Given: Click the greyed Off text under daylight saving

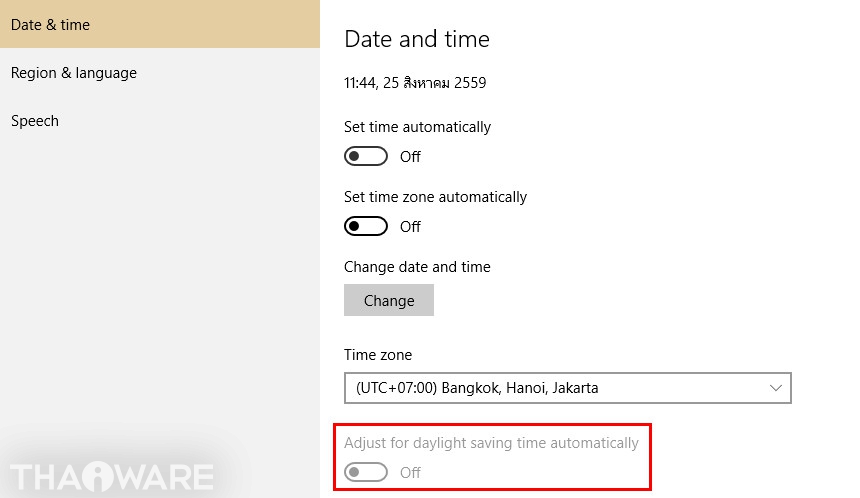Looking at the screenshot, I should (x=410, y=472).
